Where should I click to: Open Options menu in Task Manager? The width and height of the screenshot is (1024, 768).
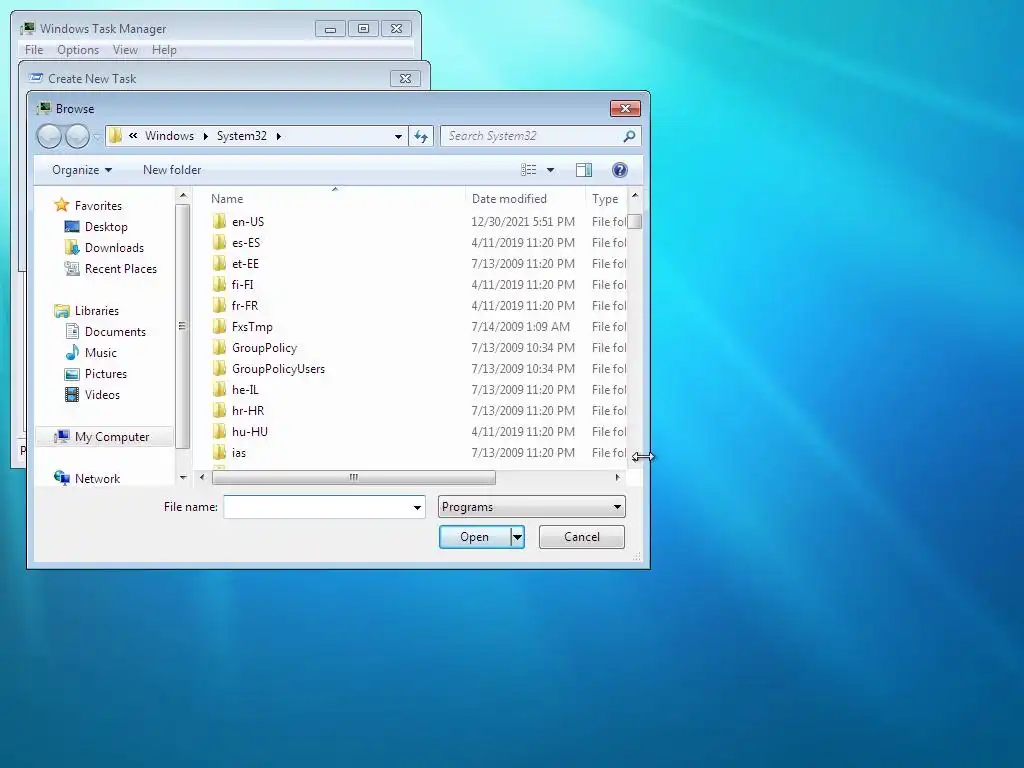pyautogui.click(x=78, y=50)
